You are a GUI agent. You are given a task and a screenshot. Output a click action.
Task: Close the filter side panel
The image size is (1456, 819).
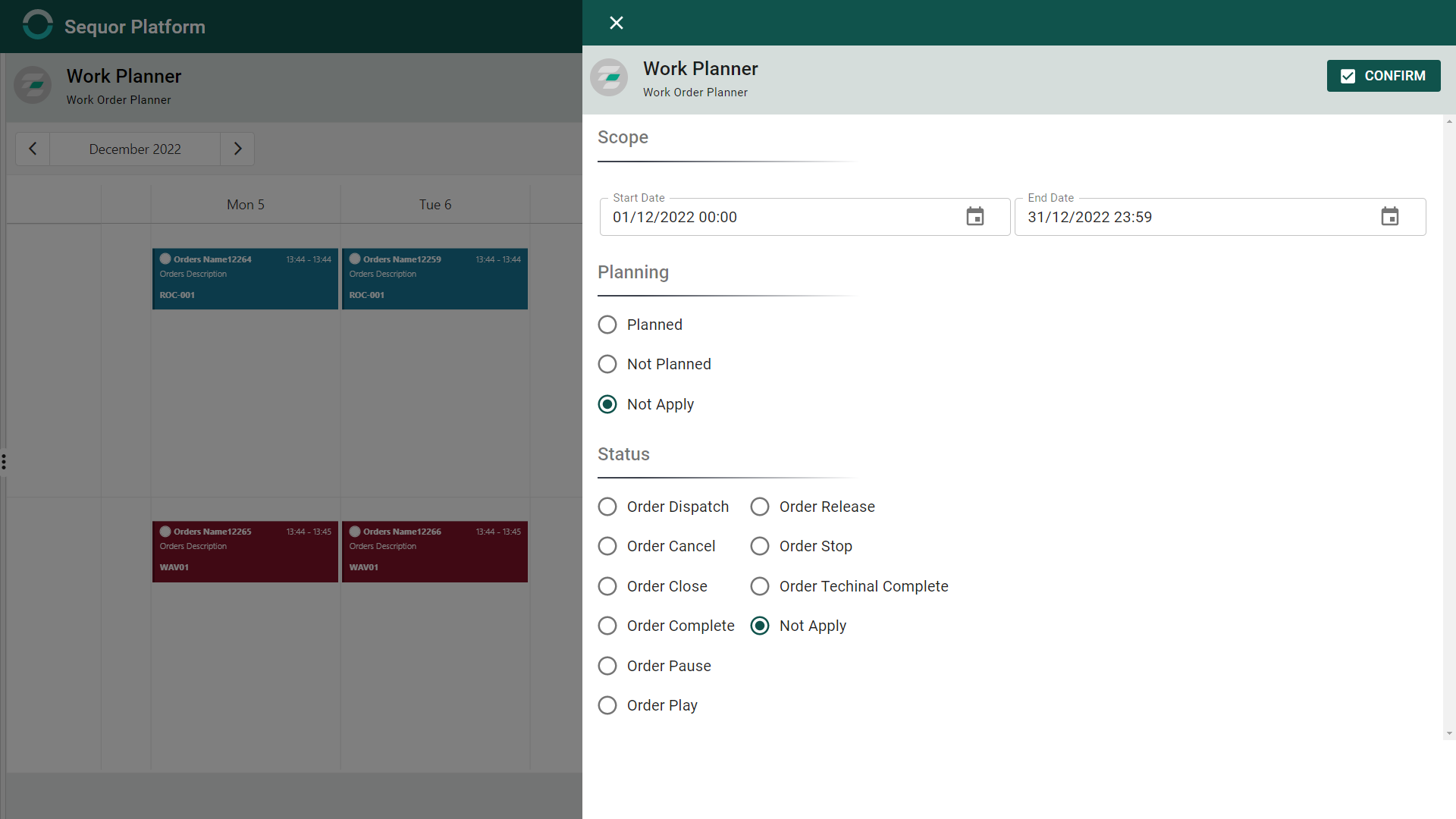[617, 23]
